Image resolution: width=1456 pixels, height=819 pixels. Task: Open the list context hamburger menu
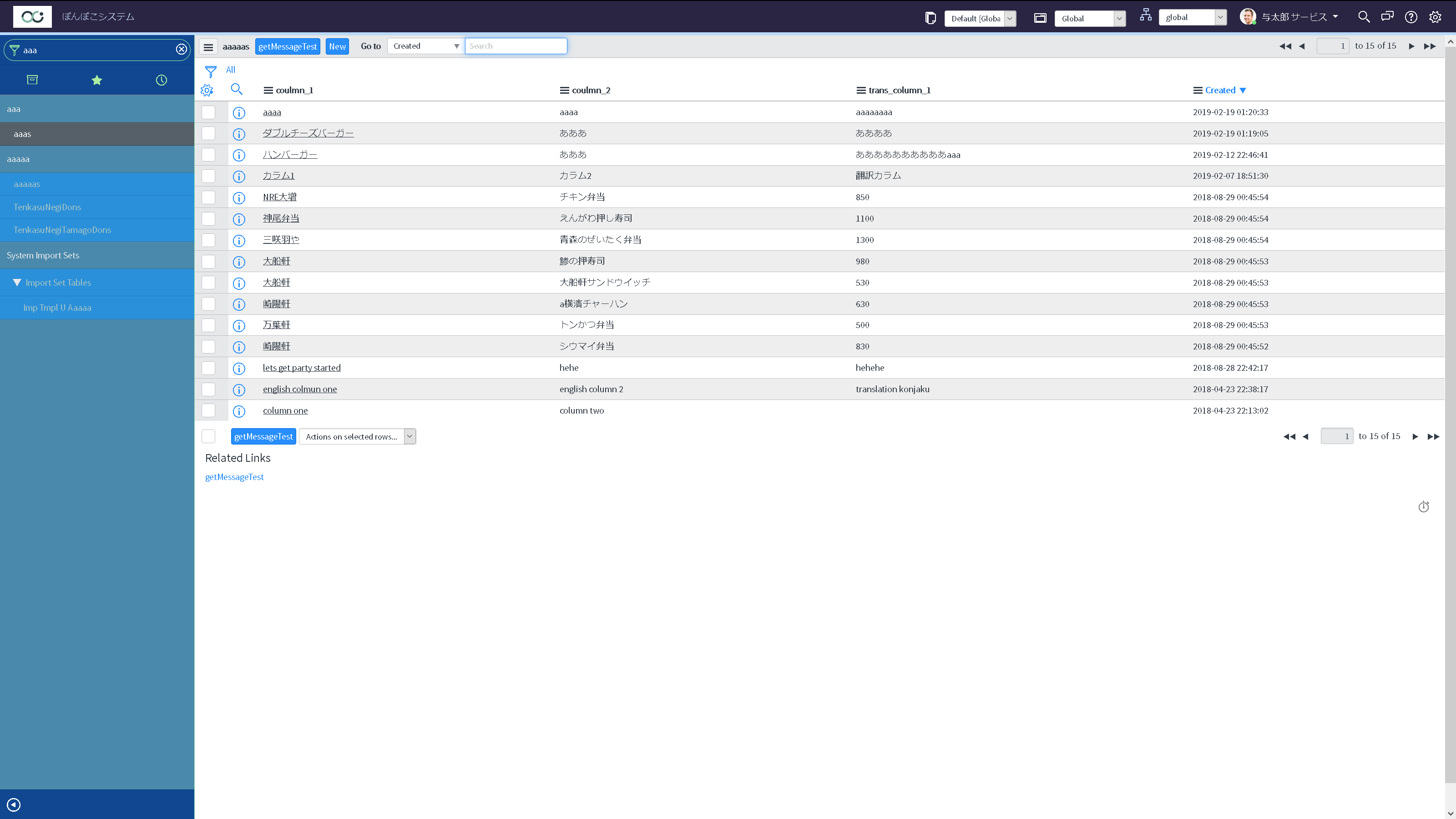(208, 47)
